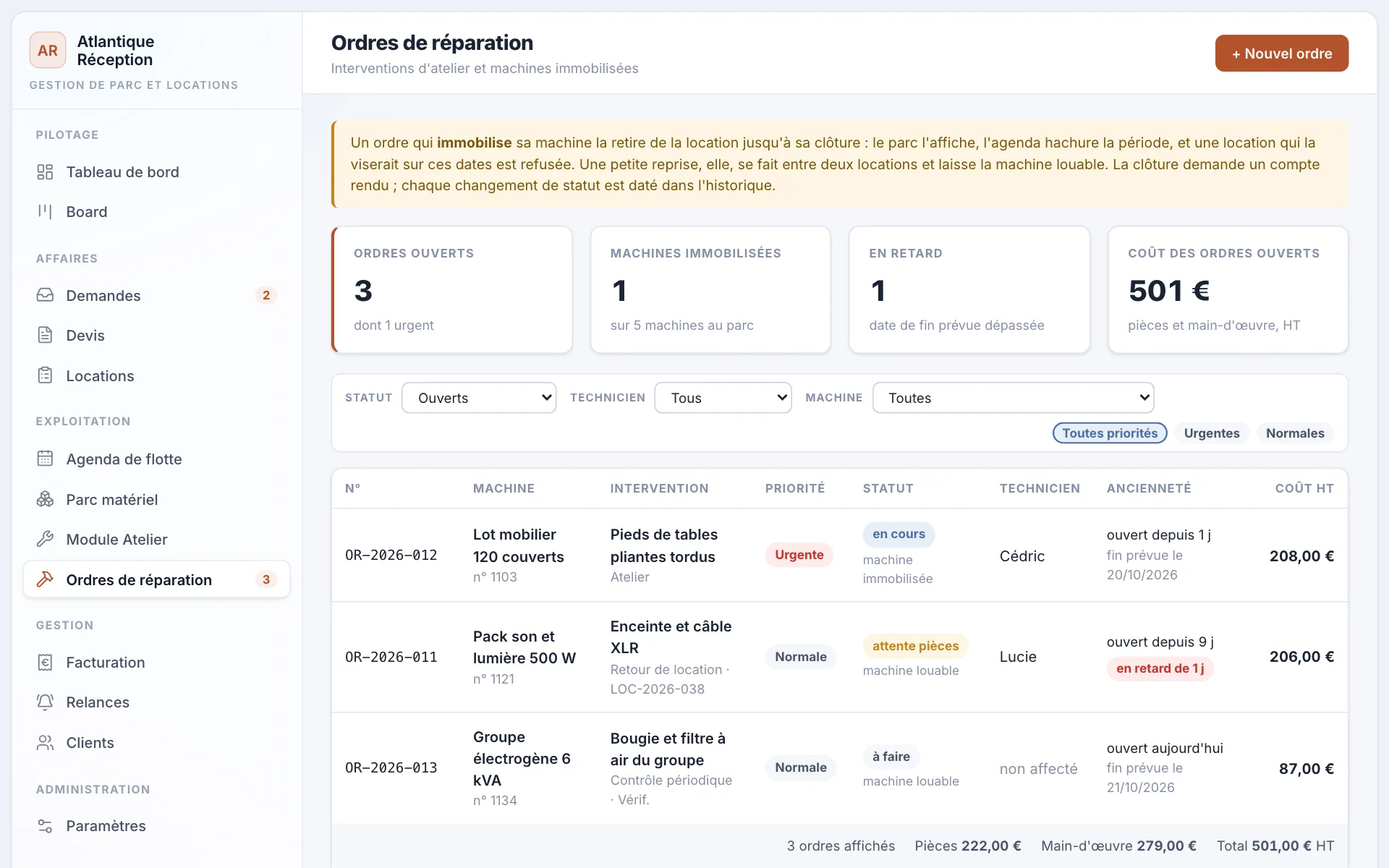Click the Machines immobilisées card
The width and height of the screenshot is (1389, 868).
(710, 290)
